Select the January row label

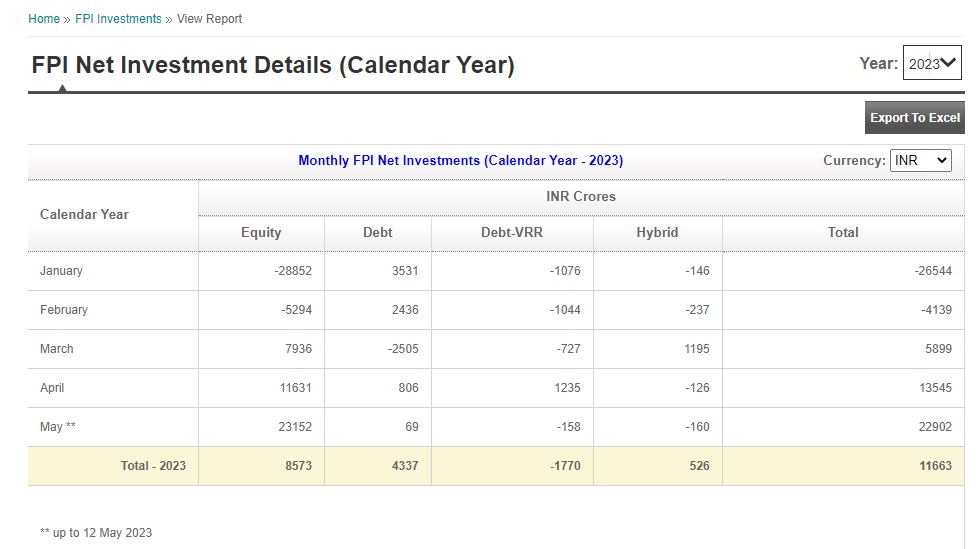click(61, 271)
